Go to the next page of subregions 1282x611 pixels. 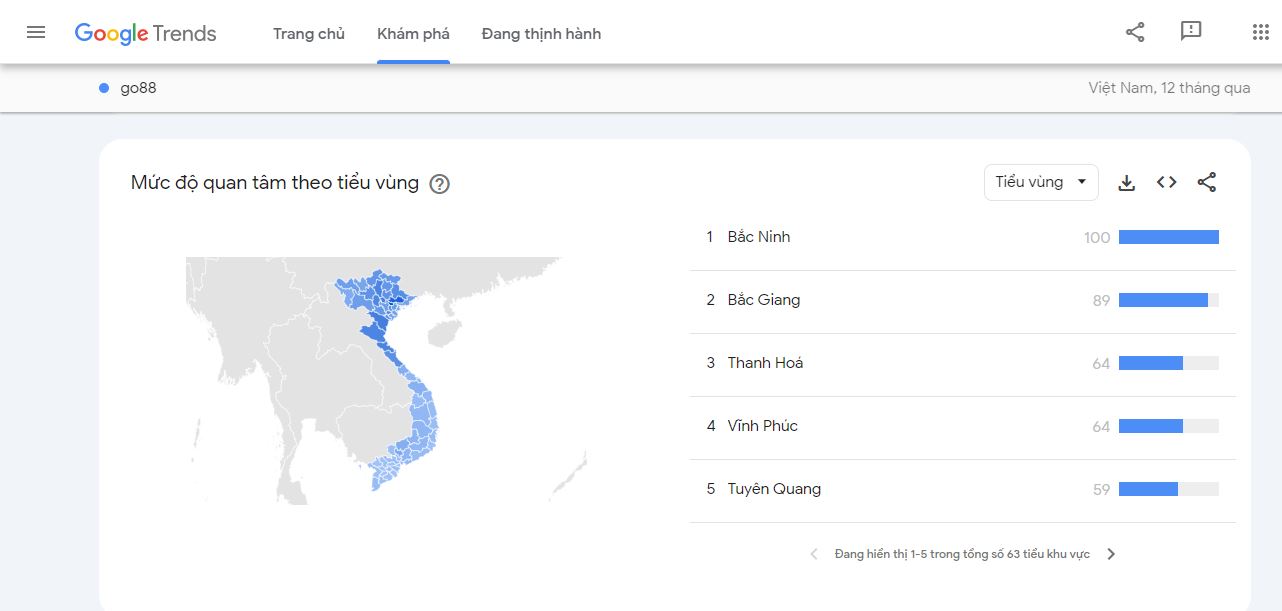pyautogui.click(x=1111, y=554)
